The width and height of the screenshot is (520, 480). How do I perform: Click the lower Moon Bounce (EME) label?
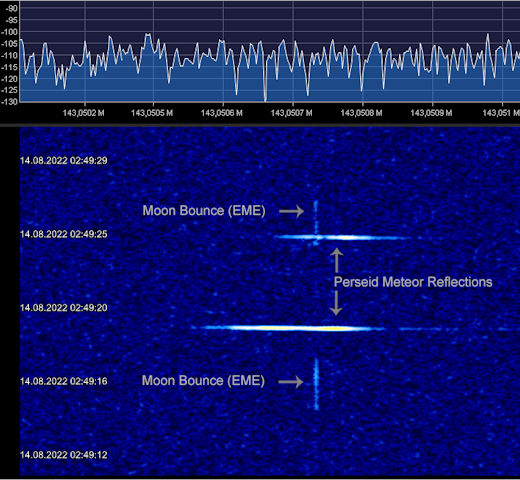tap(203, 381)
